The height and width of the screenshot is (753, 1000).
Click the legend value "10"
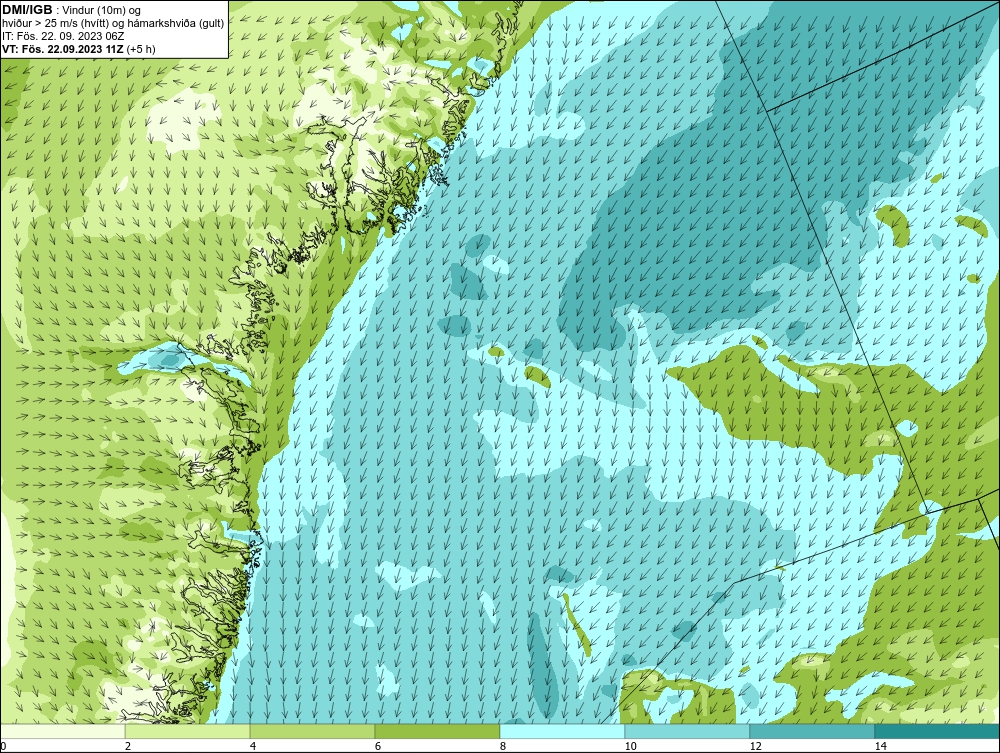631,746
